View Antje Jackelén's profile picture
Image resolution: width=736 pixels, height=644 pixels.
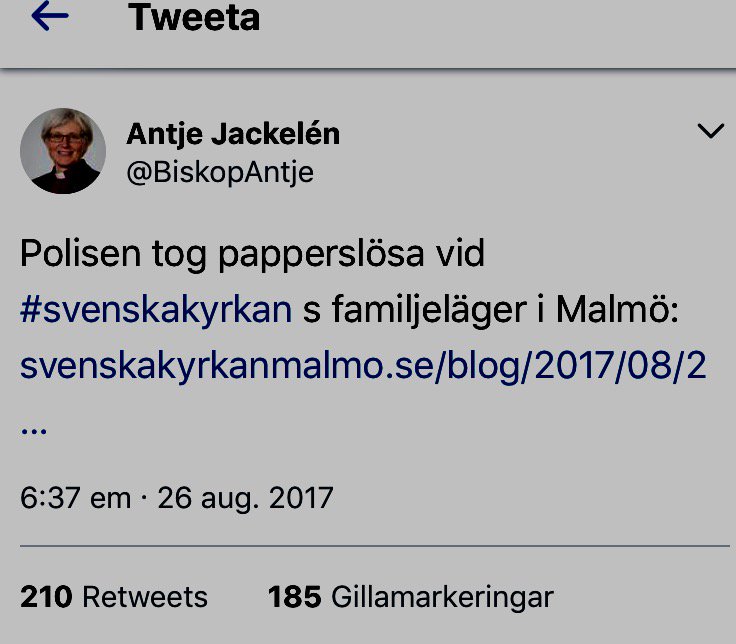pyautogui.click(x=63, y=151)
